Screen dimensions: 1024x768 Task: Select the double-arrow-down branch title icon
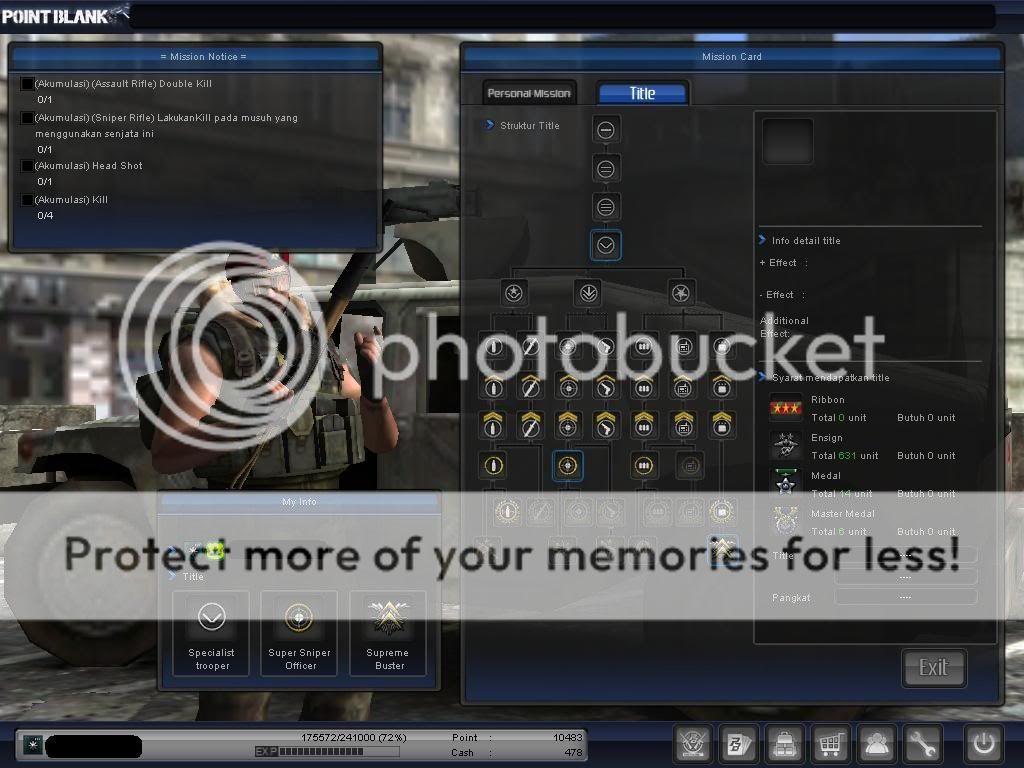[x=588, y=293]
